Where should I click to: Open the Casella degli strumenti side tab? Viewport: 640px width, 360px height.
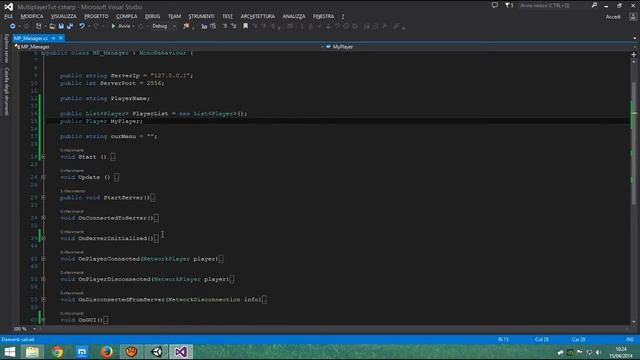coord(6,91)
